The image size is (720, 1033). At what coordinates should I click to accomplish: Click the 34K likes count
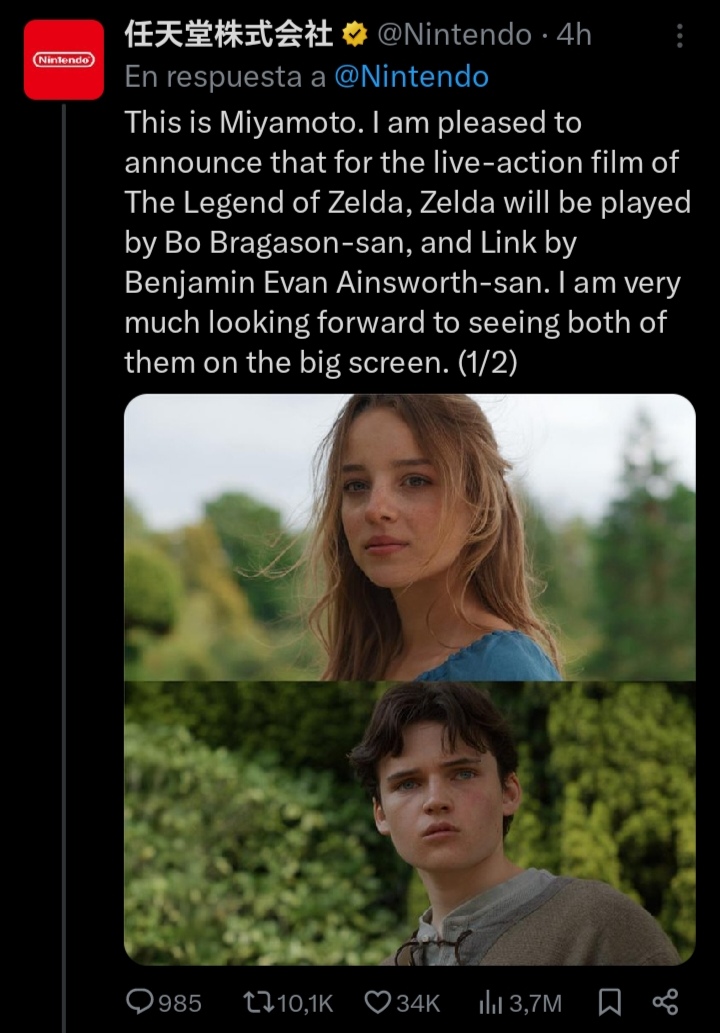coord(418,1003)
